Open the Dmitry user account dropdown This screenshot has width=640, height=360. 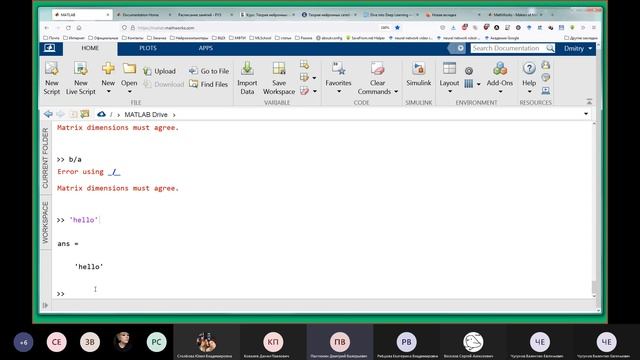click(x=578, y=49)
